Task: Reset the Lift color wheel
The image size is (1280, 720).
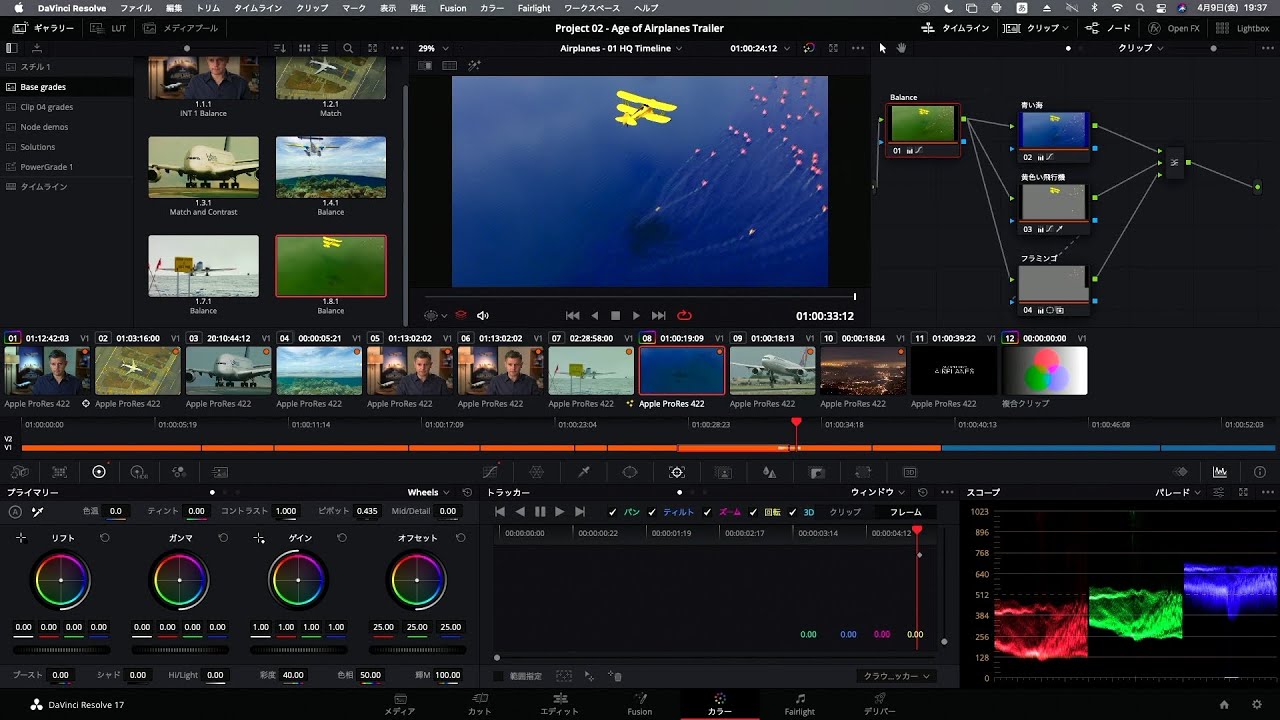Action: tap(105, 538)
